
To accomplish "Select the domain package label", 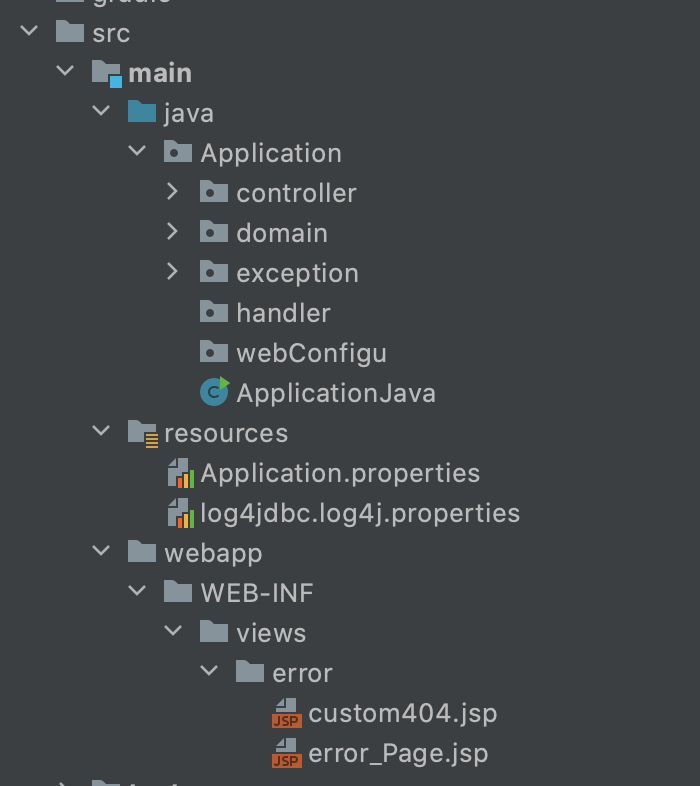I will click(x=282, y=233).
